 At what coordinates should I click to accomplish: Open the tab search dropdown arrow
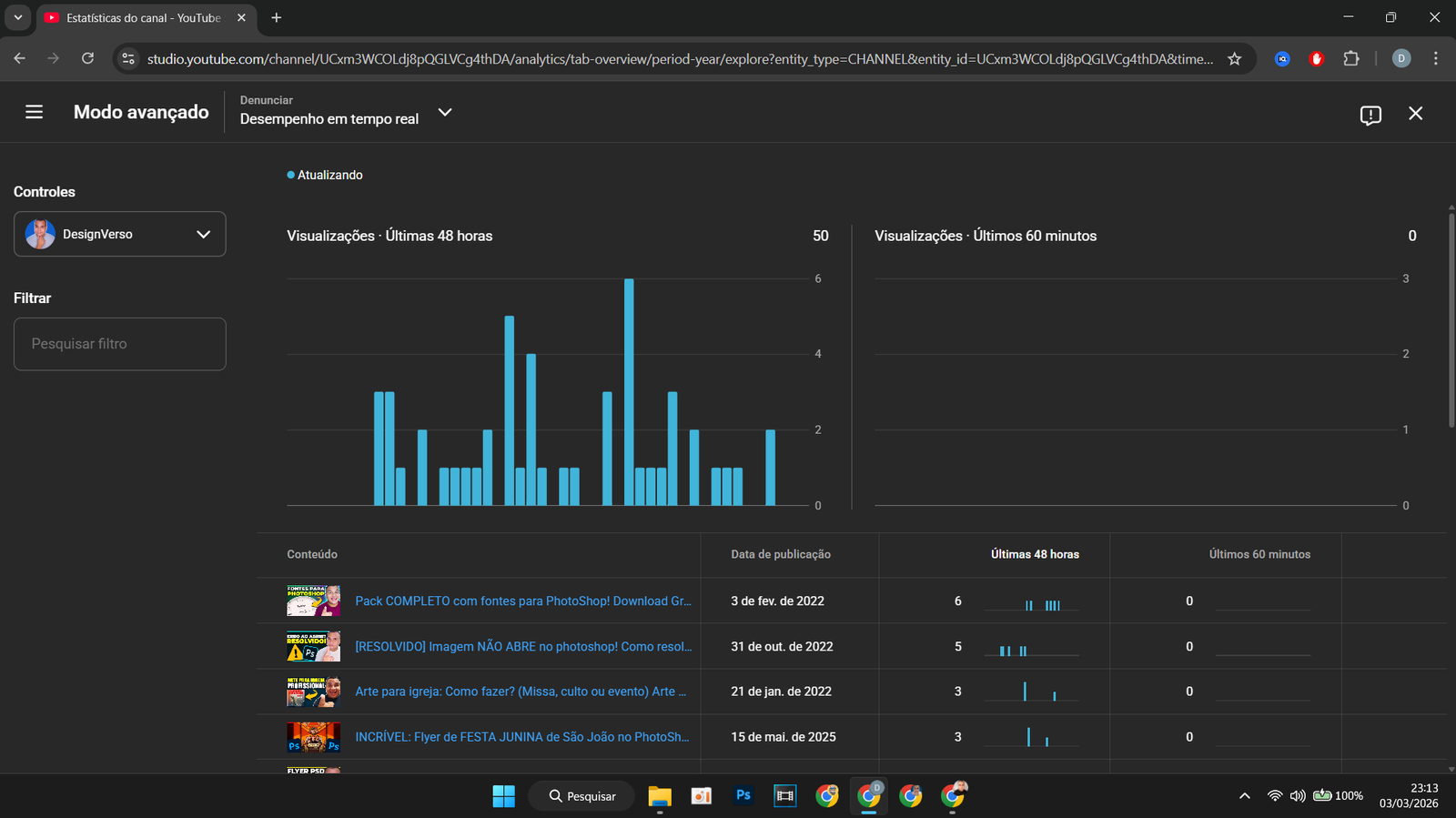click(x=17, y=17)
